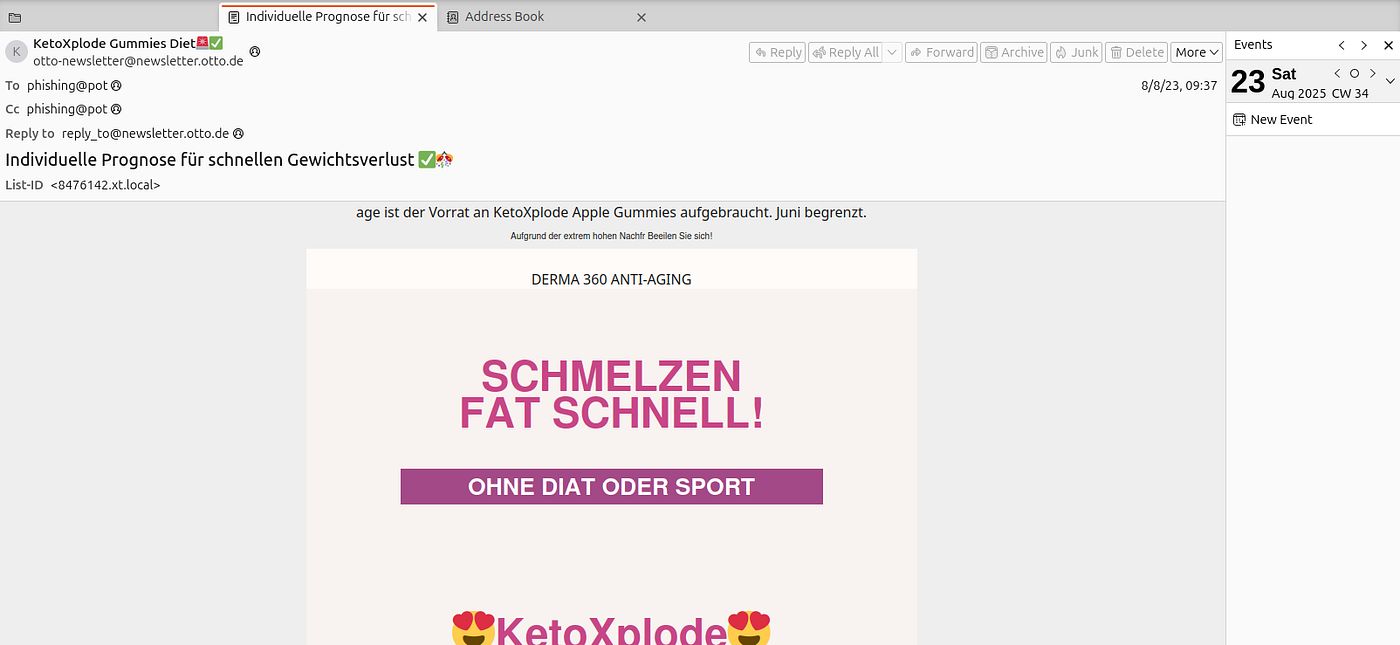Image resolution: width=1400 pixels, height=645 pixels.
Task: Click the CW 34 calendar week label
Action: pyautogui.click(x=1350, y=93)
